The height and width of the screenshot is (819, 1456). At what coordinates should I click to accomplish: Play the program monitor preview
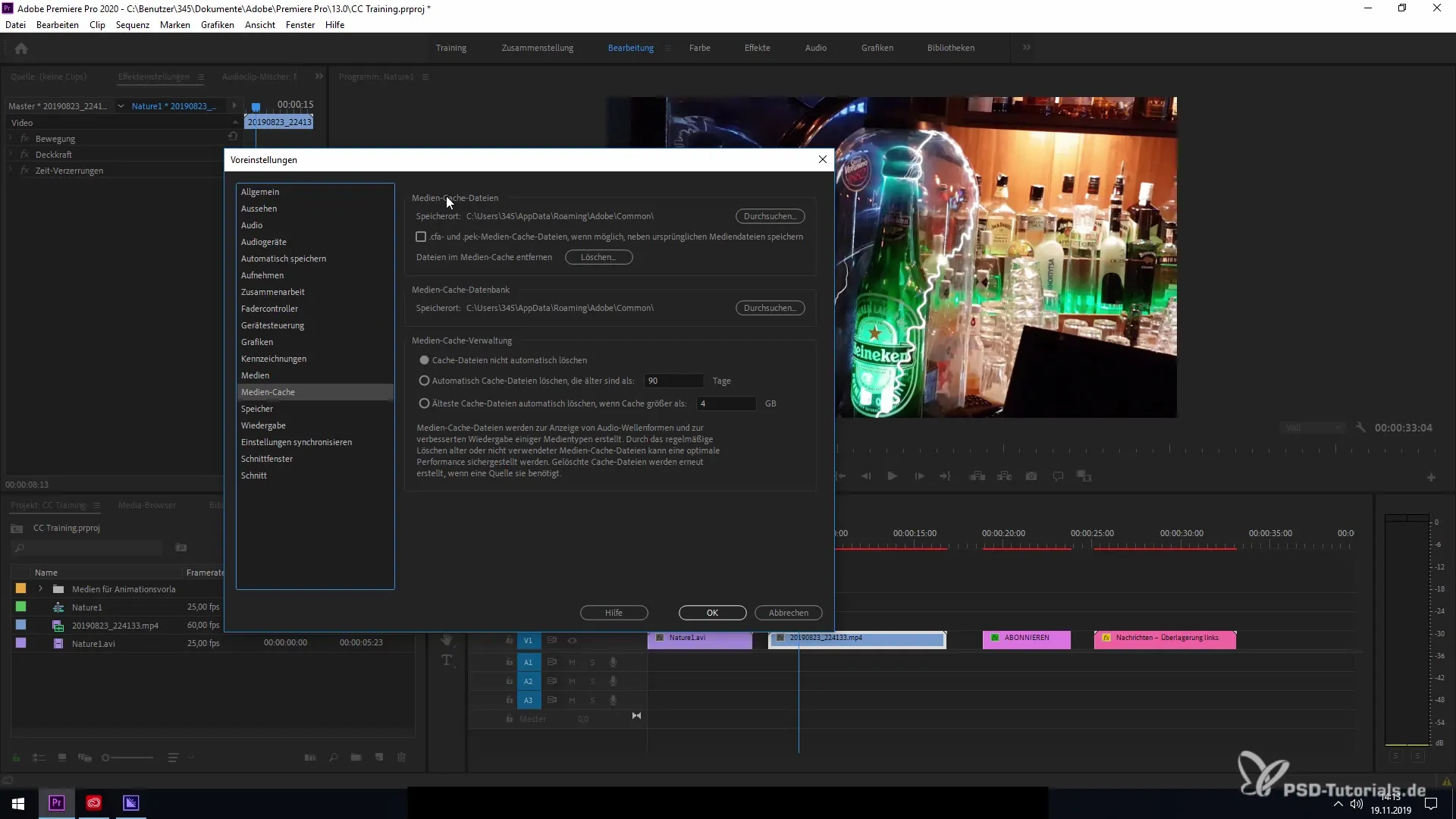tap(893, 476)
